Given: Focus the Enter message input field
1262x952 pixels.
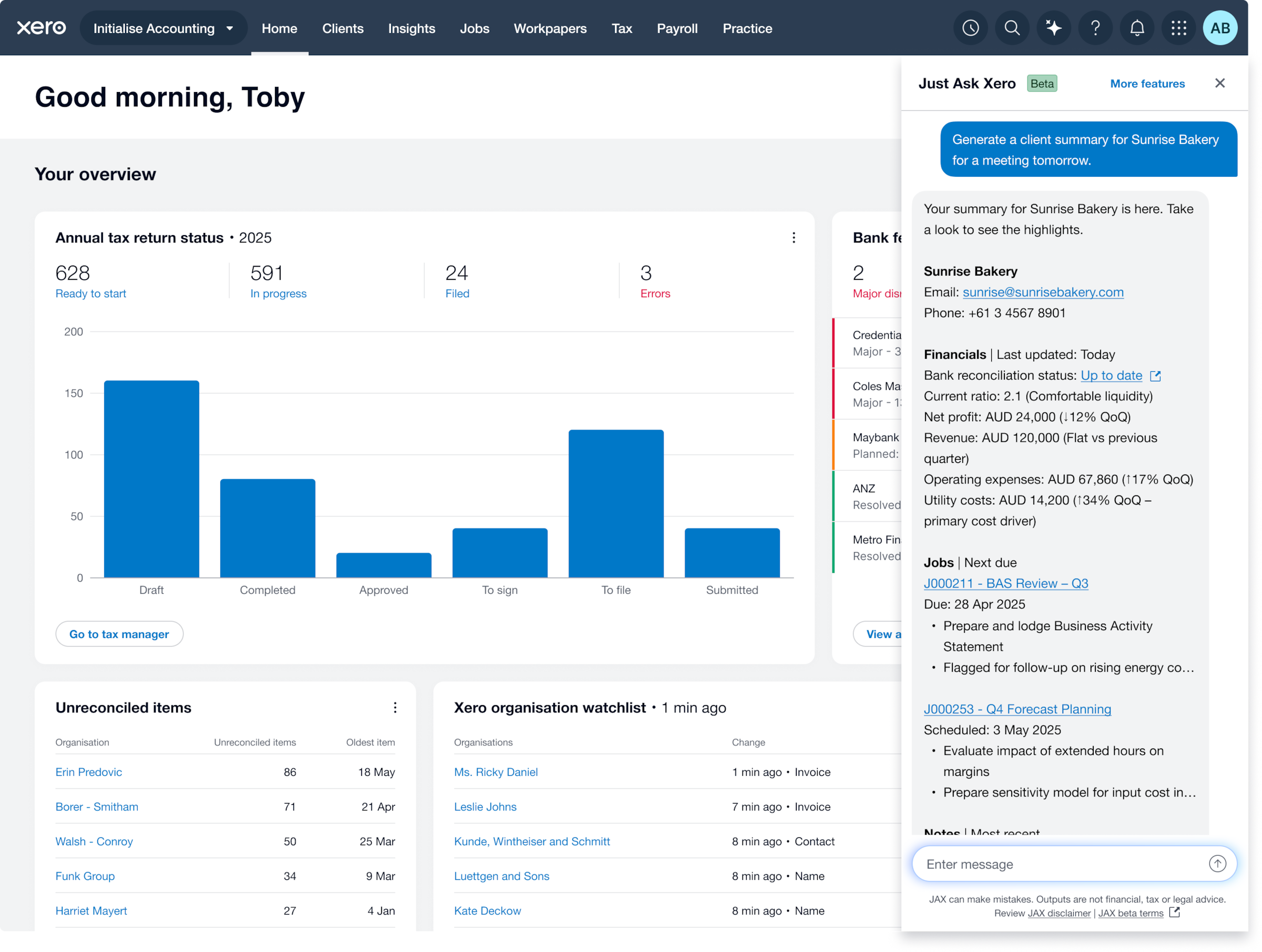Looking at the screenshot, I should click(x=1063, y=864).
